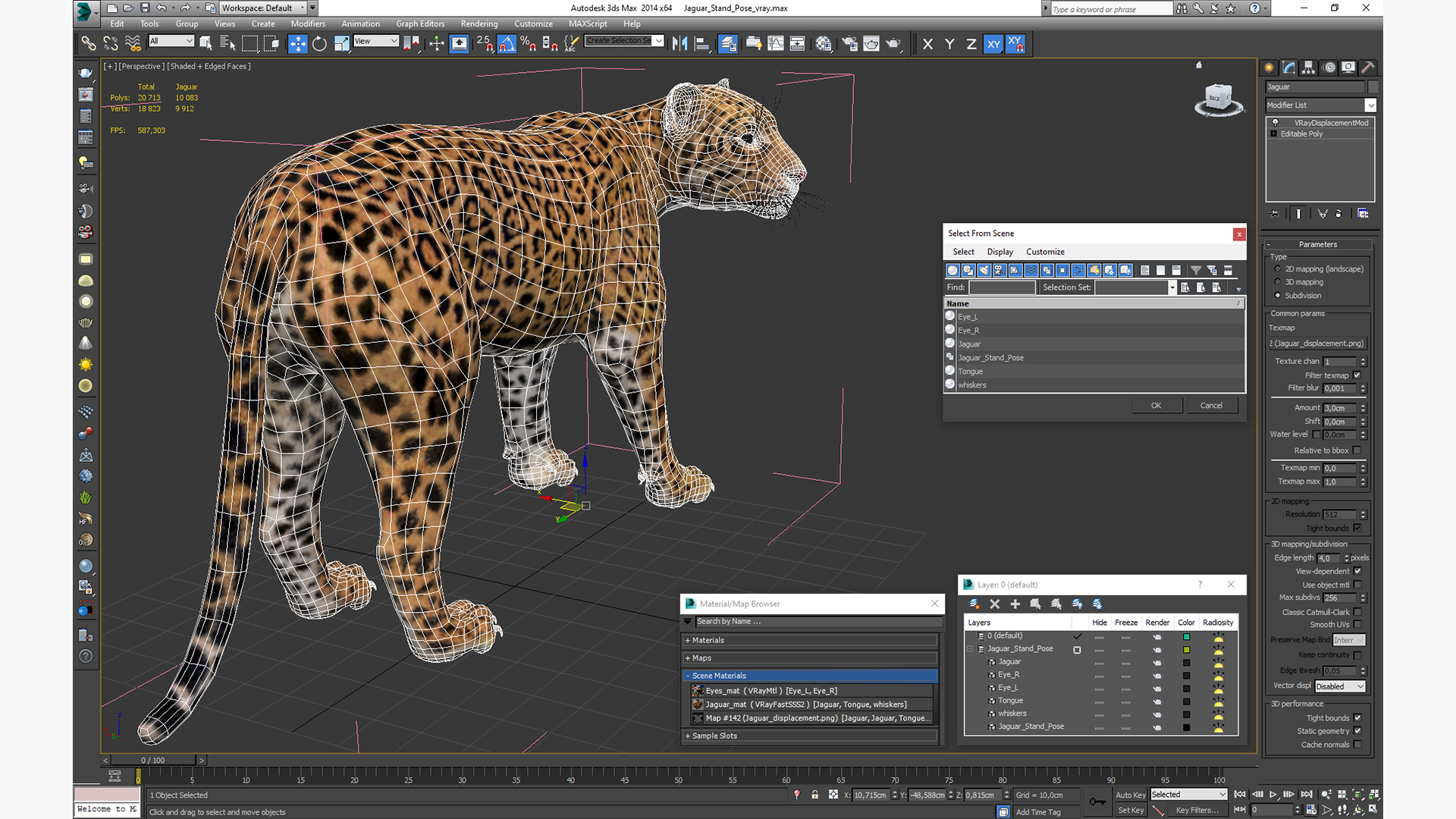Click Delete Layer X icon in Layer dialog

coord(995,604)
